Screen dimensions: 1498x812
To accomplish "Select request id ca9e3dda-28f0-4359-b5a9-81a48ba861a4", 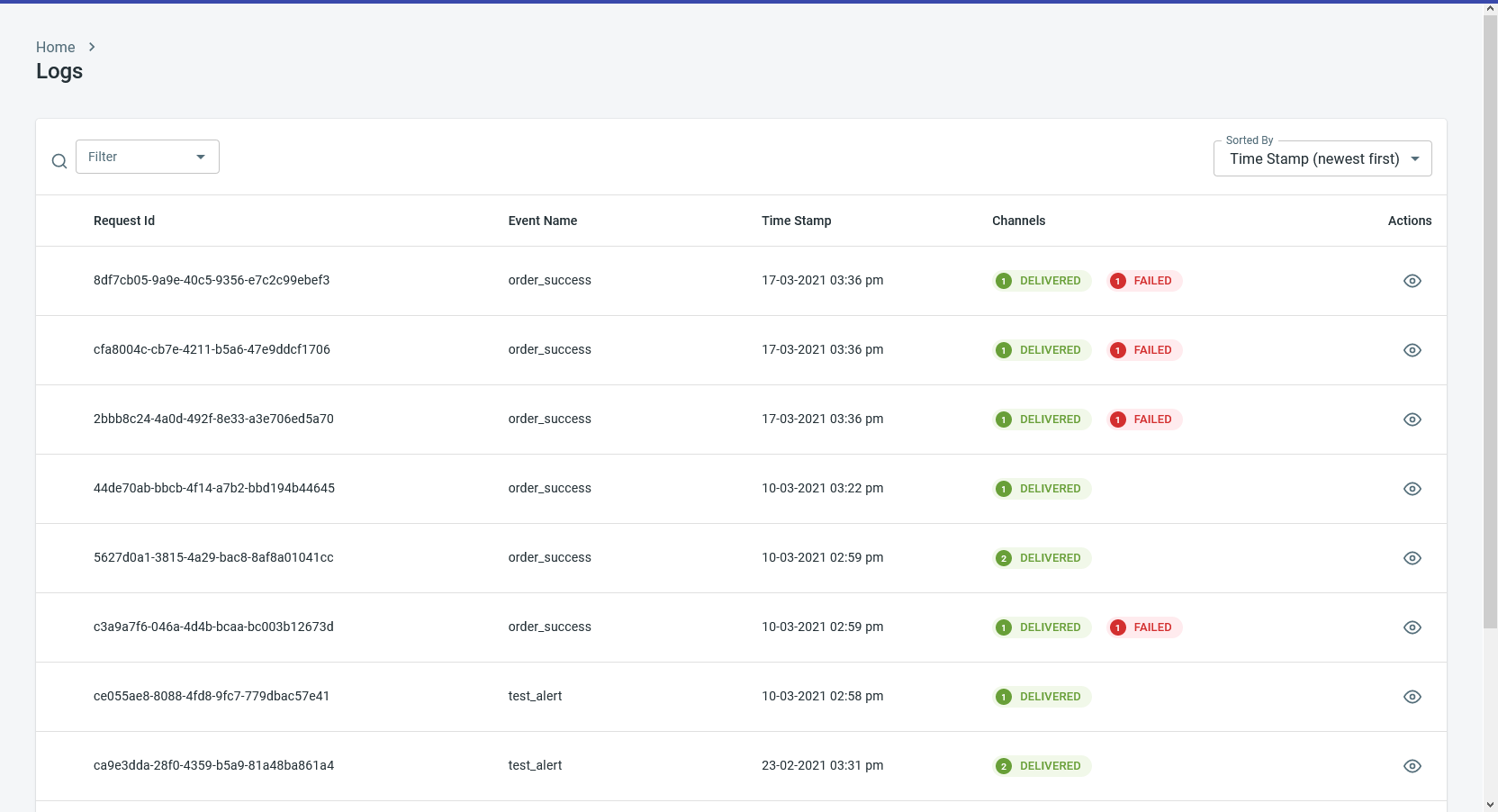I will point(213,765).
